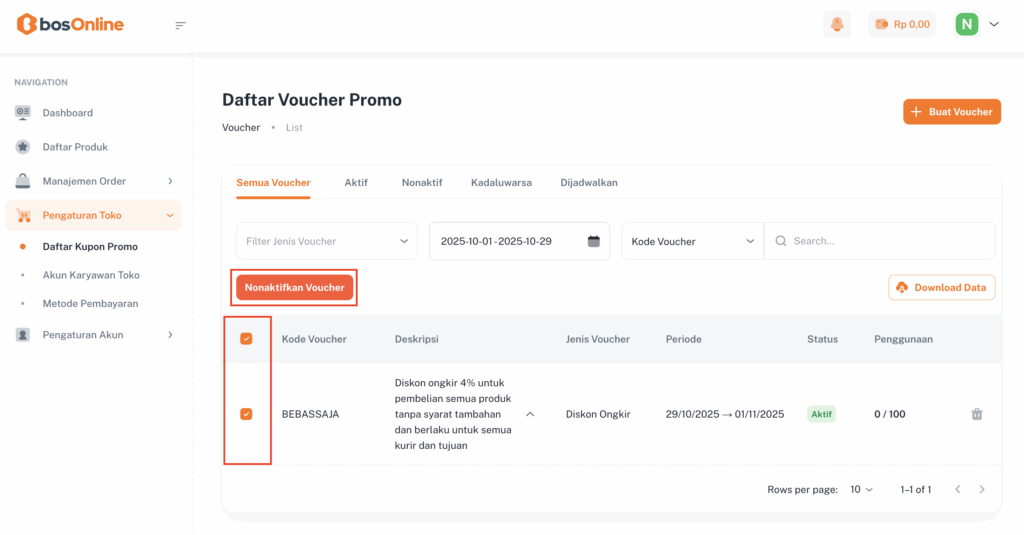This screenshot has width=1024, height=535.
Task: Click the calendar icon in date range
Action: coord(594,241)
